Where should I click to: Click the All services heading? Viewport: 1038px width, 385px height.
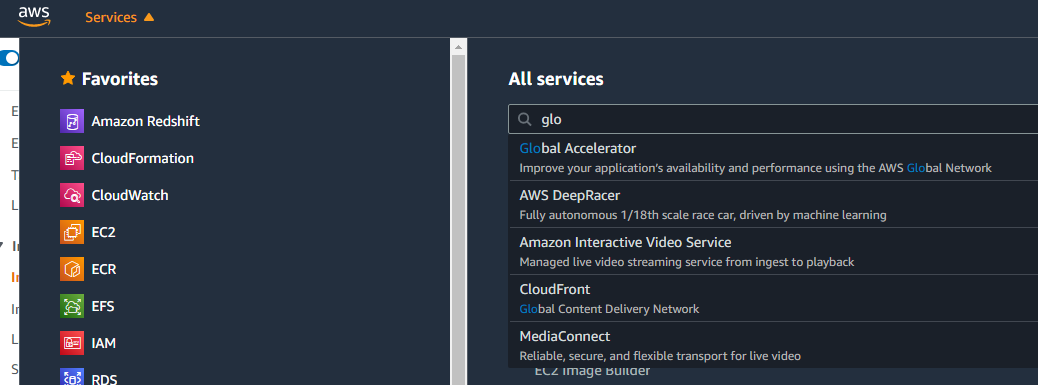coord(556,79)
